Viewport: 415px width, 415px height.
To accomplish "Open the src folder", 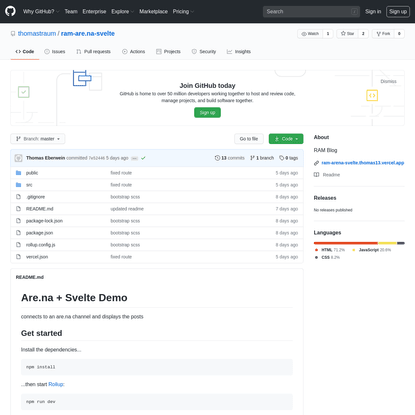I will click(x=29, y=185).
